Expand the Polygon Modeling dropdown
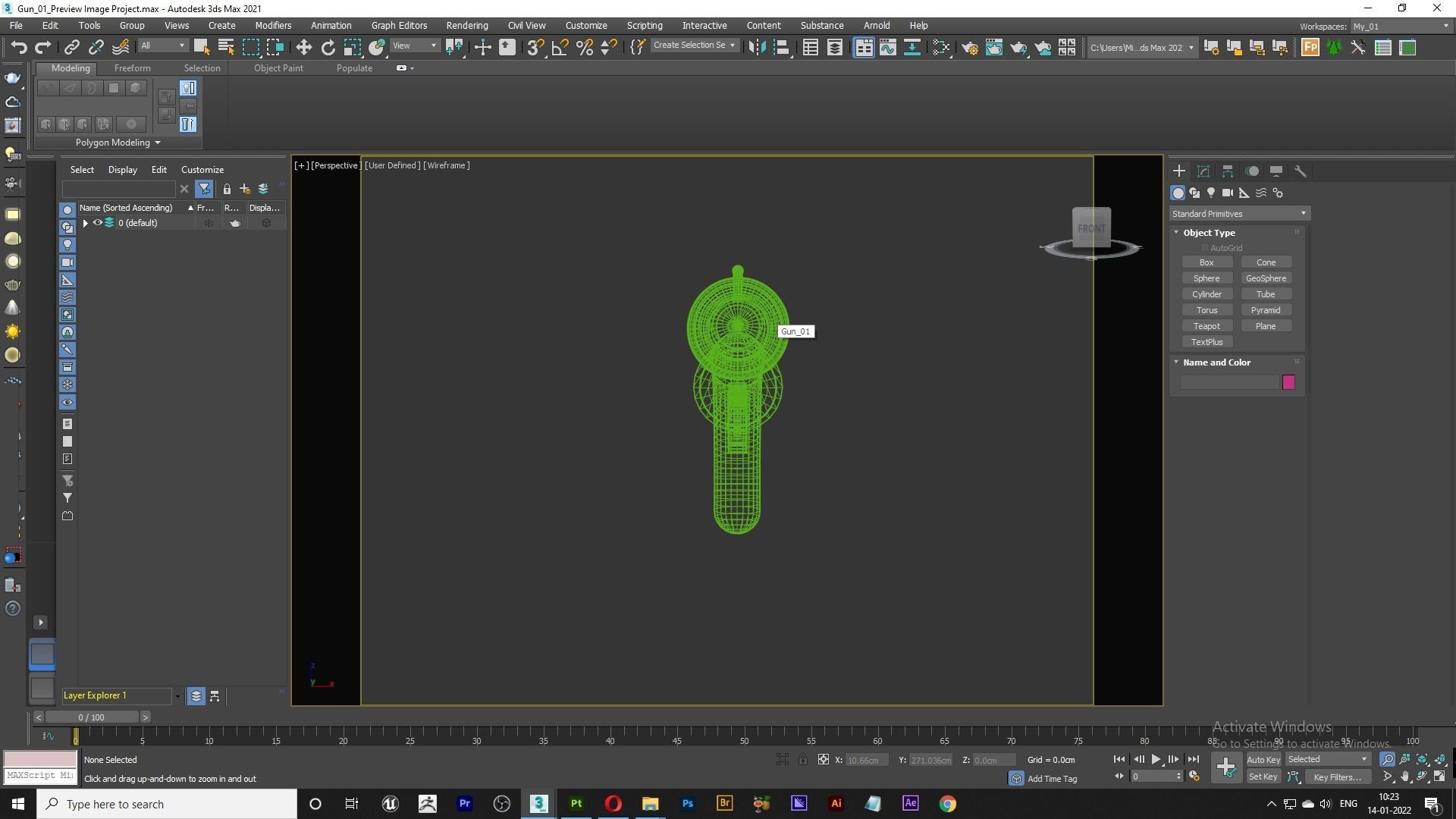The height and width of the screenshot is (819, 1456). 118,143
